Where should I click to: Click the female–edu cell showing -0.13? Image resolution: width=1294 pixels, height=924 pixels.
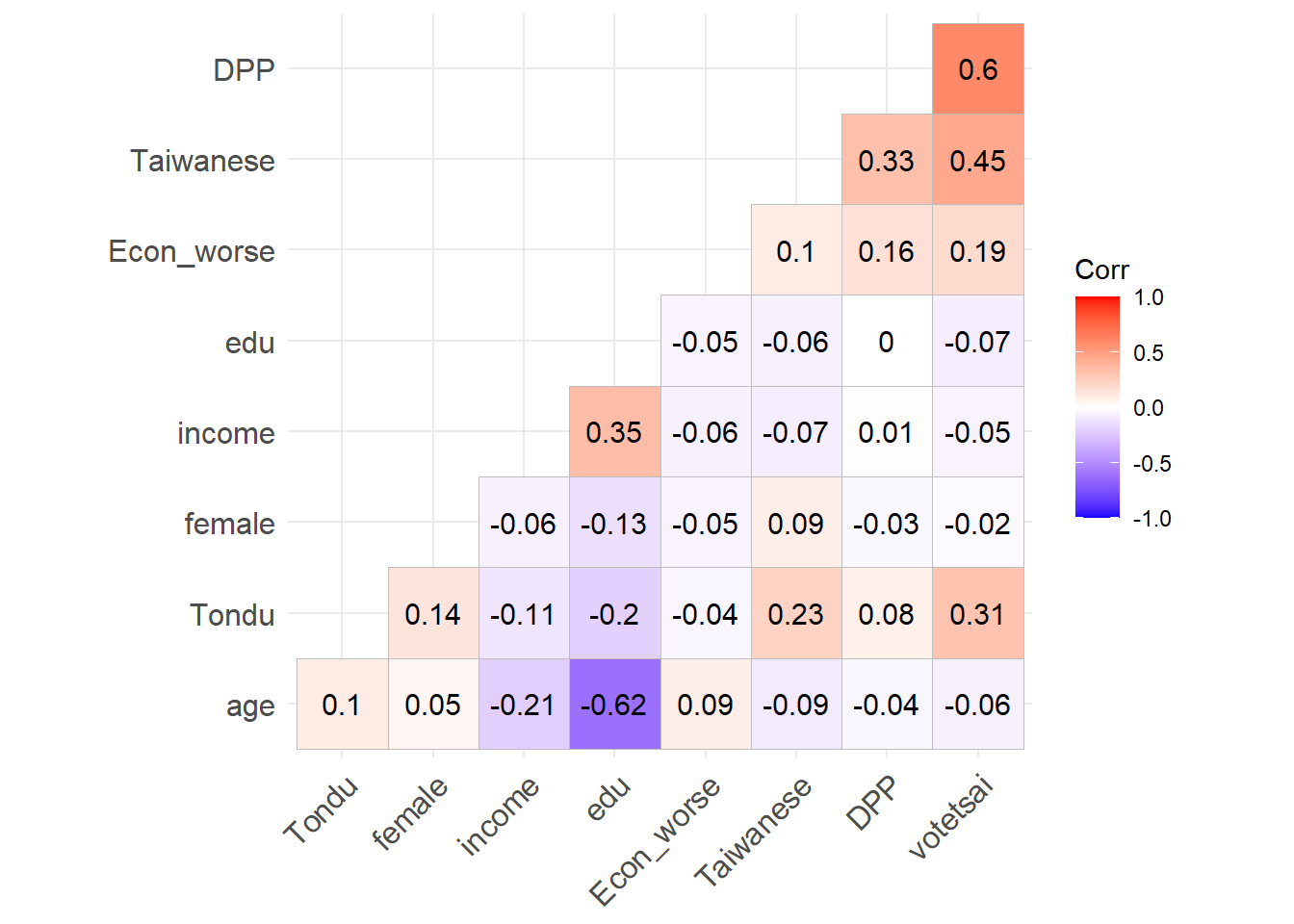tap(614, 524)
